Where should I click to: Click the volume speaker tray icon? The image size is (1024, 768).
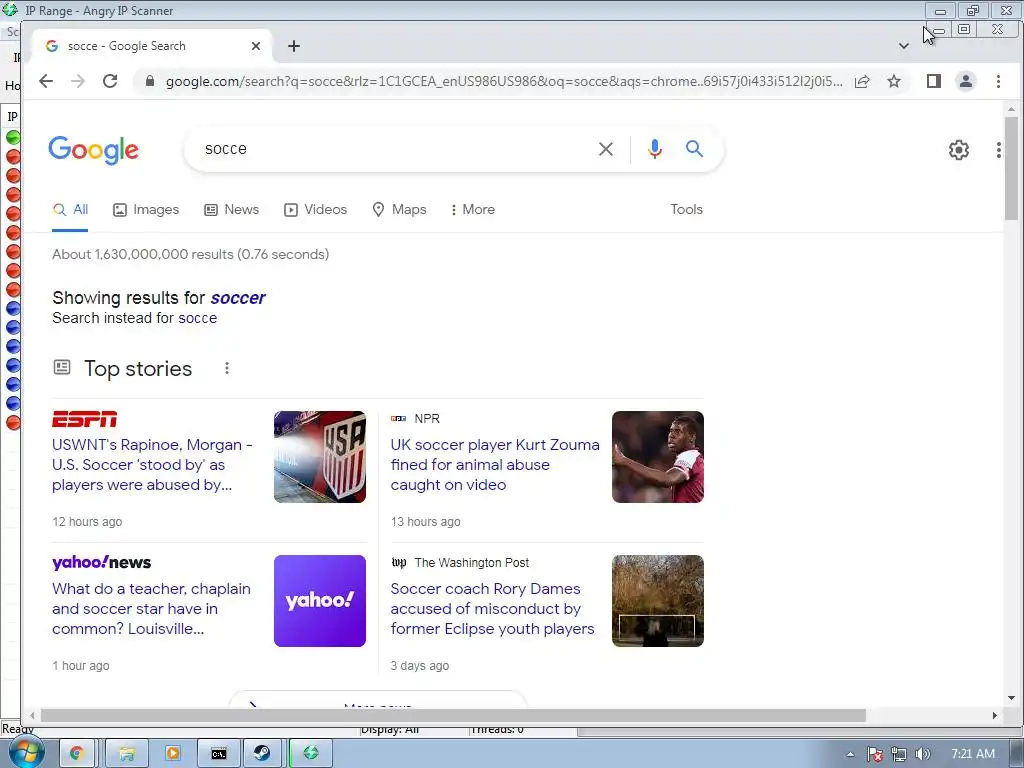pyautogui.click(x=923, y=754)
